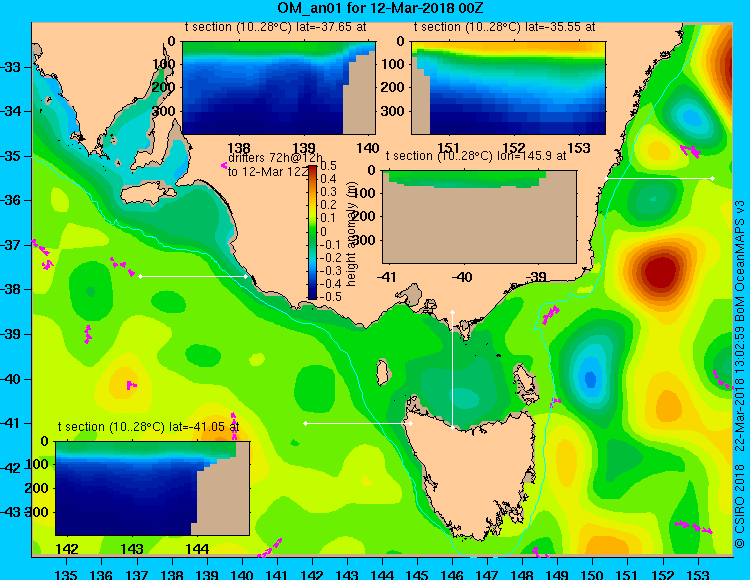Click the -38 latitude label on the main axis
The image size is (750, 580).
(10, 289)
